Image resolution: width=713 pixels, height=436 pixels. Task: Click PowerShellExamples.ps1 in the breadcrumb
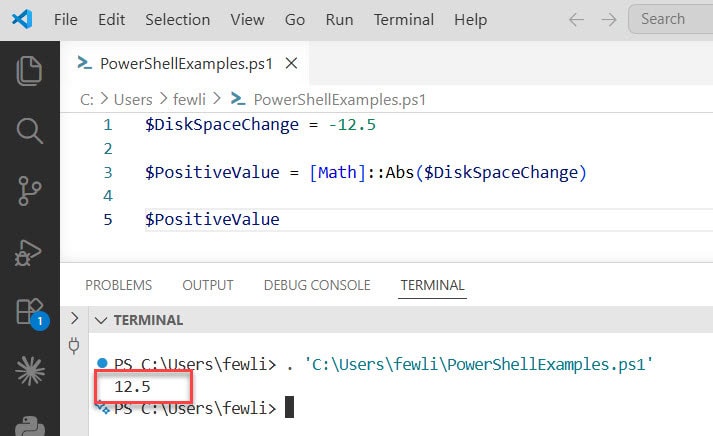(x=340, y=99)
